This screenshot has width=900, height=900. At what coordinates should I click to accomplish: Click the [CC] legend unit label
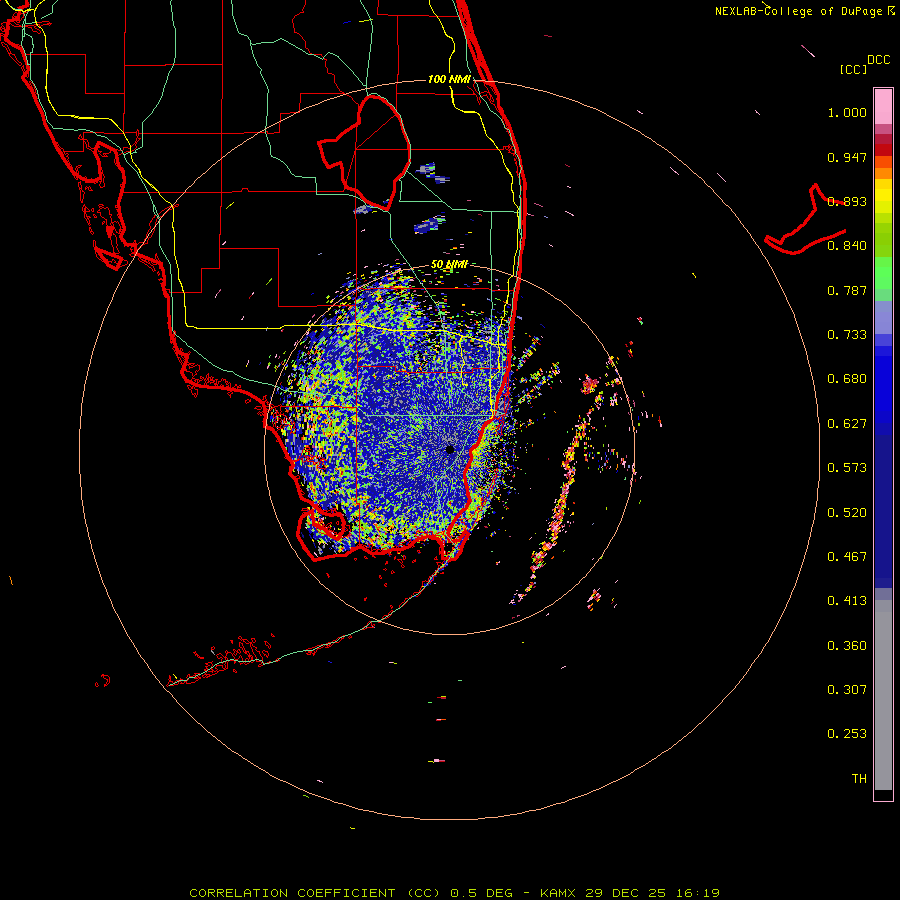854,70
